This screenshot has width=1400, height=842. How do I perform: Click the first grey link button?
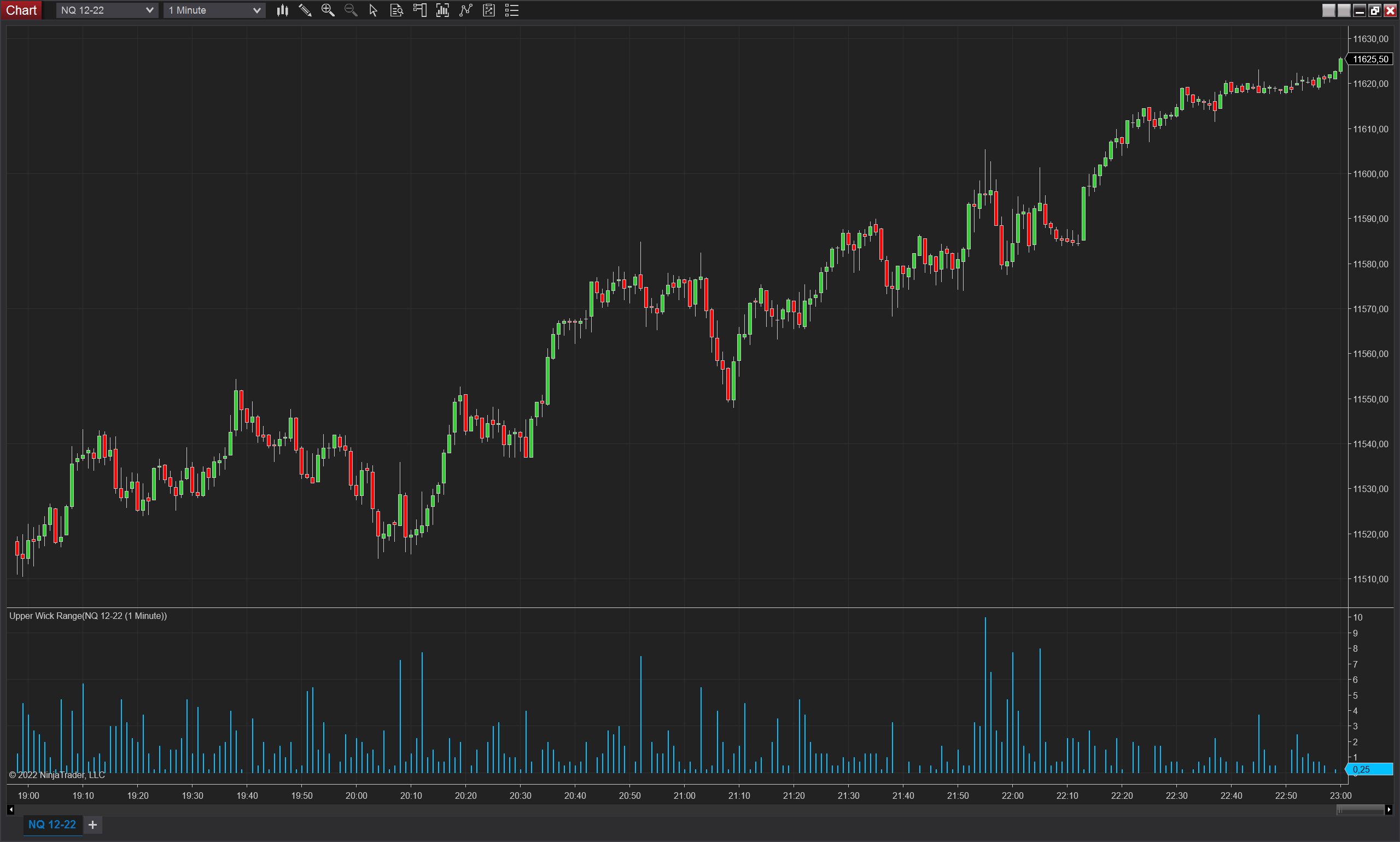[x=1328, y=10]
